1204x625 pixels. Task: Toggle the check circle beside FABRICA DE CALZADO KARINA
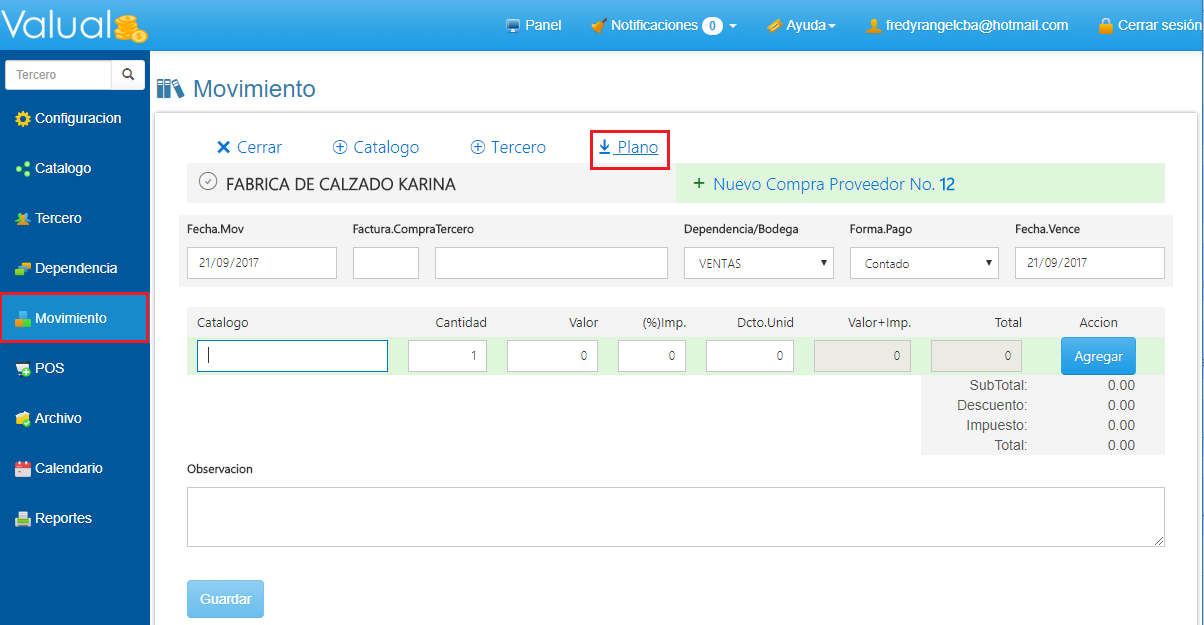(x=208, y=182)
